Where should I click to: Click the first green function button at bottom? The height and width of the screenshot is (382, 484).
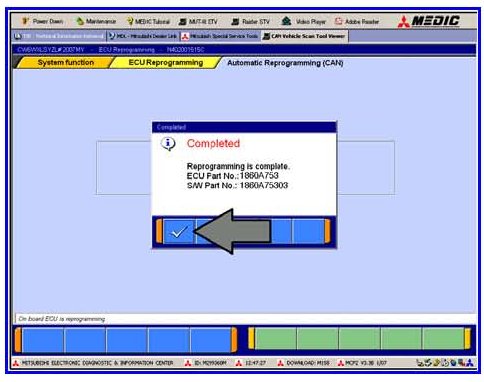click(276, 339)
